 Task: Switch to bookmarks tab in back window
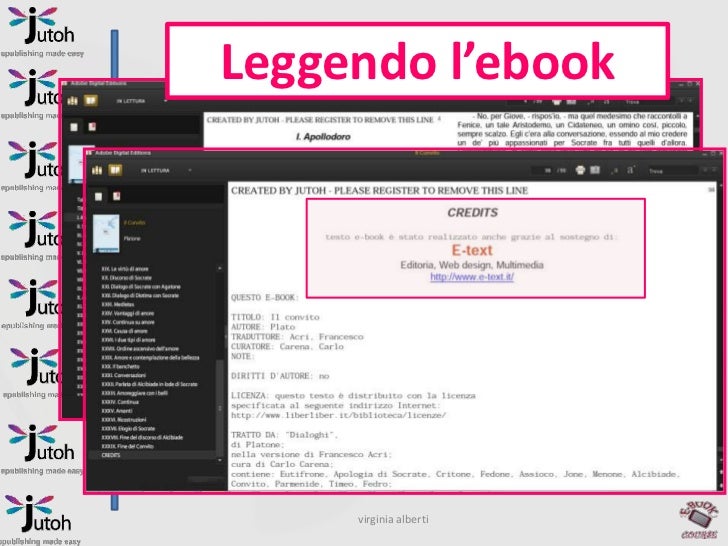(x=92, y=127)
